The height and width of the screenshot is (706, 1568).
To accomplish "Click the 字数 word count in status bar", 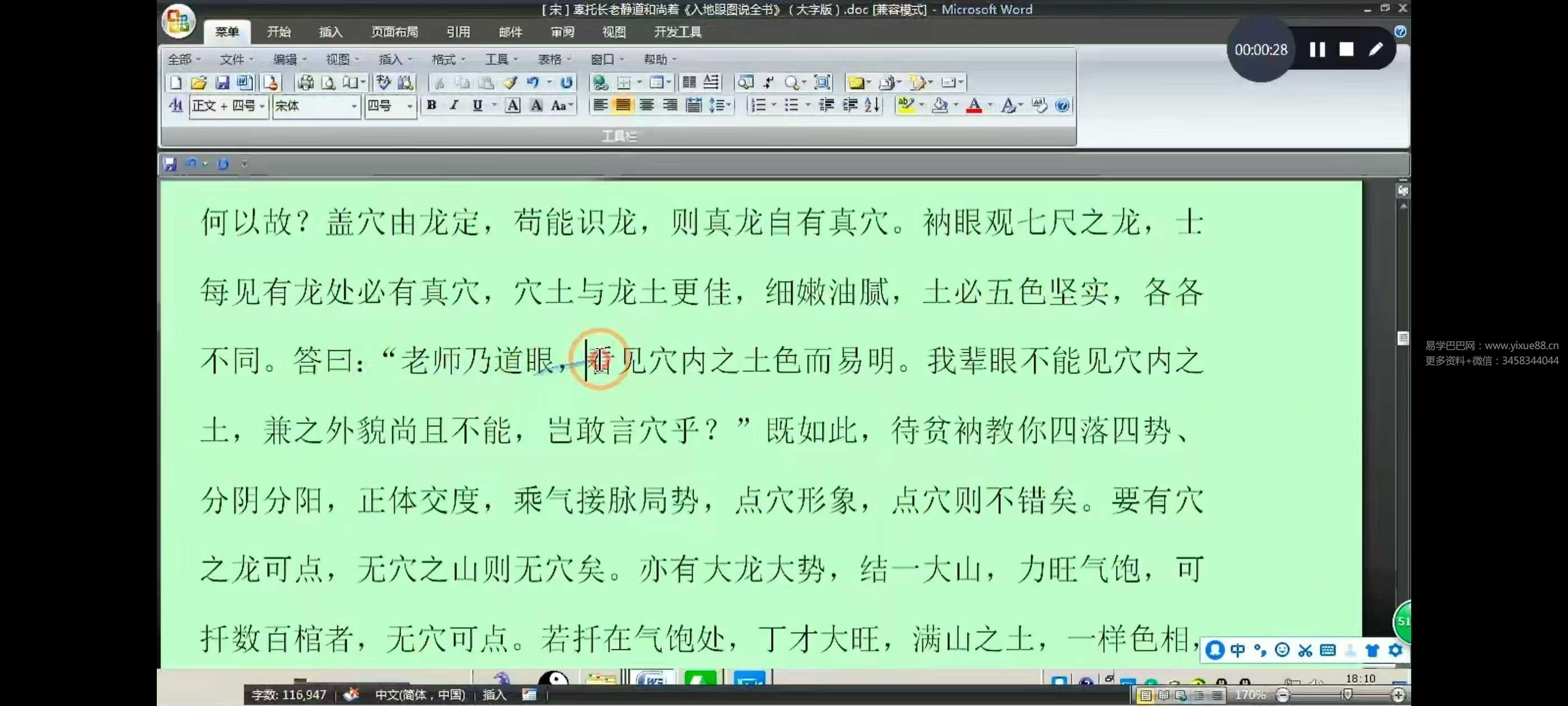I will (x=289, y=694).
